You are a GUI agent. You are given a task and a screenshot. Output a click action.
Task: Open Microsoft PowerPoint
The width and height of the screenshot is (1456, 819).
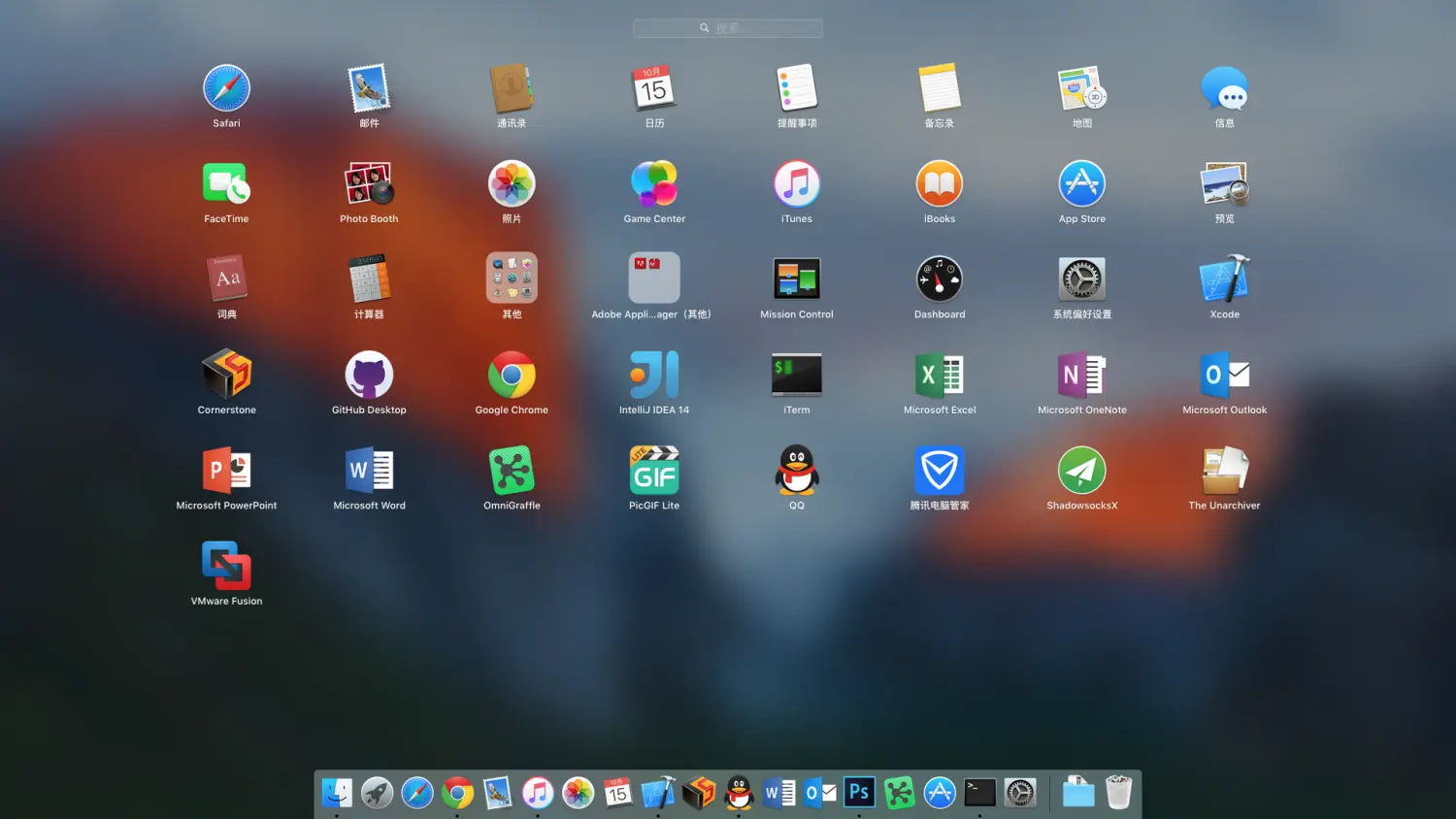(226, 471)
